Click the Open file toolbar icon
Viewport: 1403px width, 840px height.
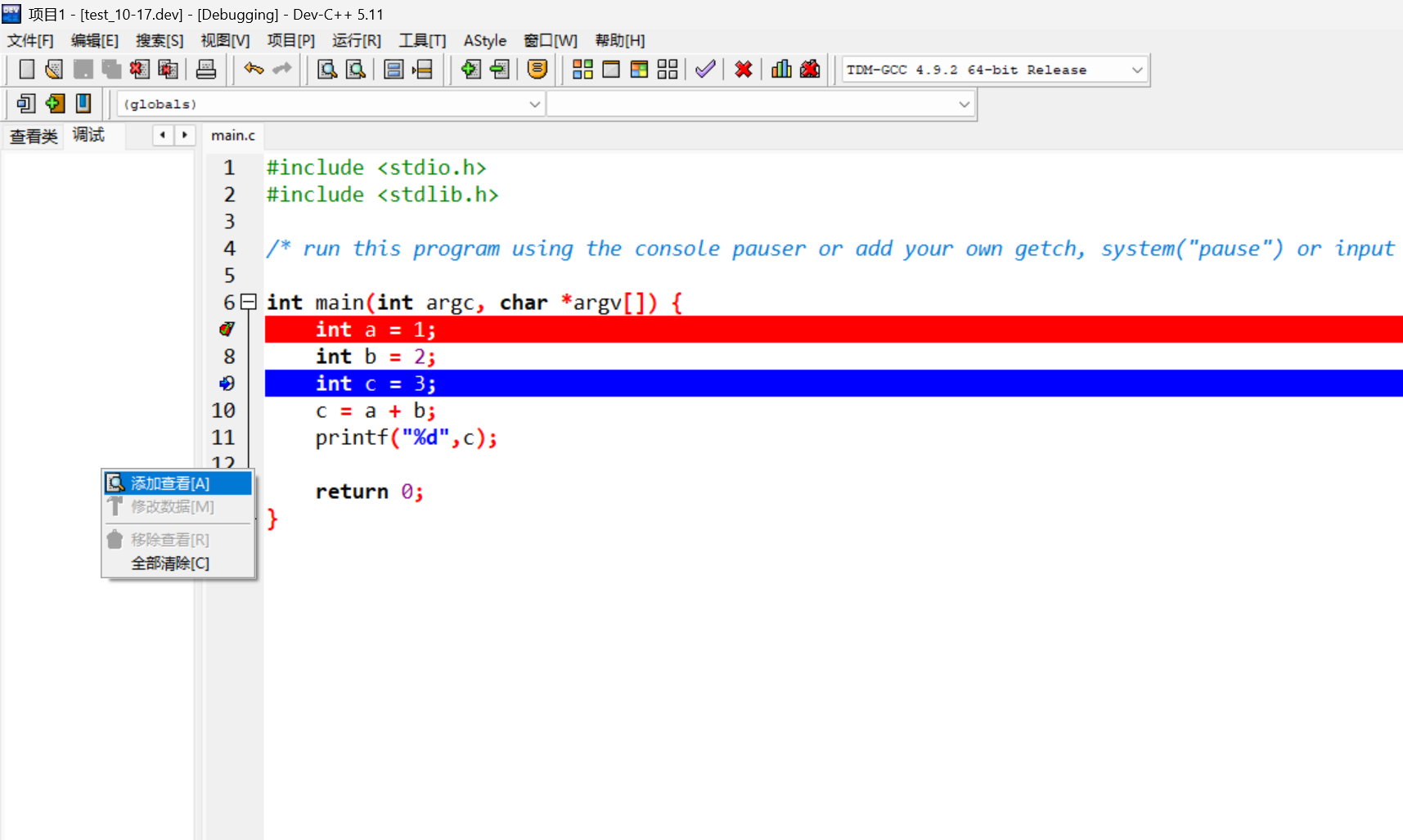pyautogui.click(x=54, y=70)
